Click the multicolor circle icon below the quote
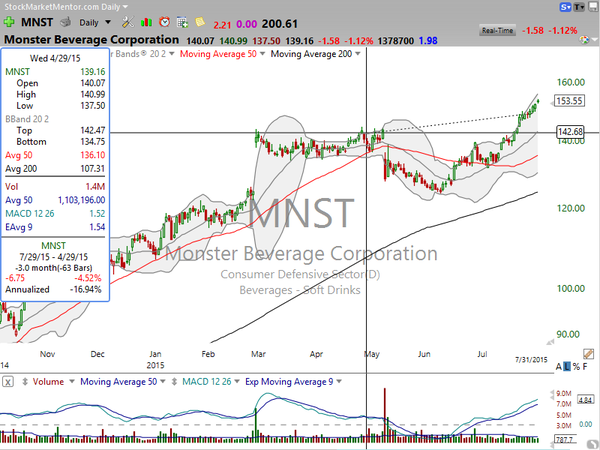This screenshot has width=600, height=450. [584, 40]
